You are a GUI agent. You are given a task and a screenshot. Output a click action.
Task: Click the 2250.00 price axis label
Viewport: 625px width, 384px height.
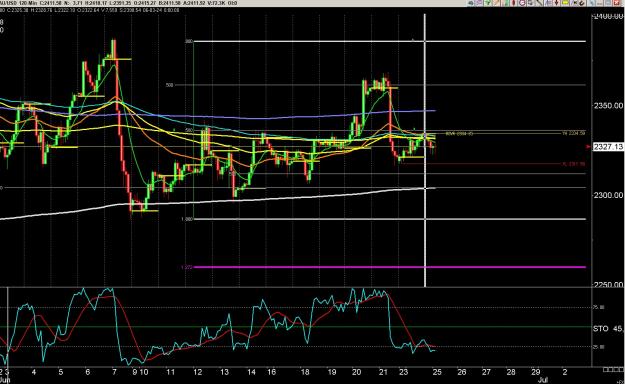(608, 284)
